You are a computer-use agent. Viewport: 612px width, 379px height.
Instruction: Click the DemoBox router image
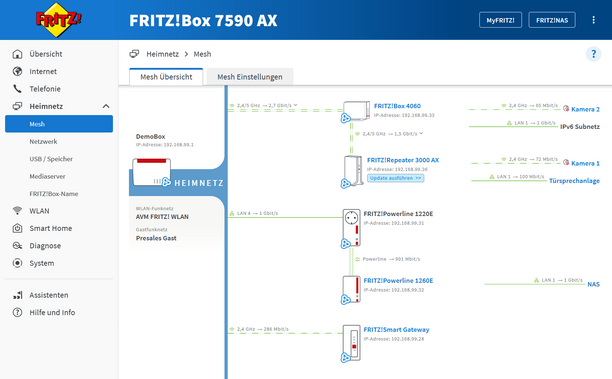(151, 172)
